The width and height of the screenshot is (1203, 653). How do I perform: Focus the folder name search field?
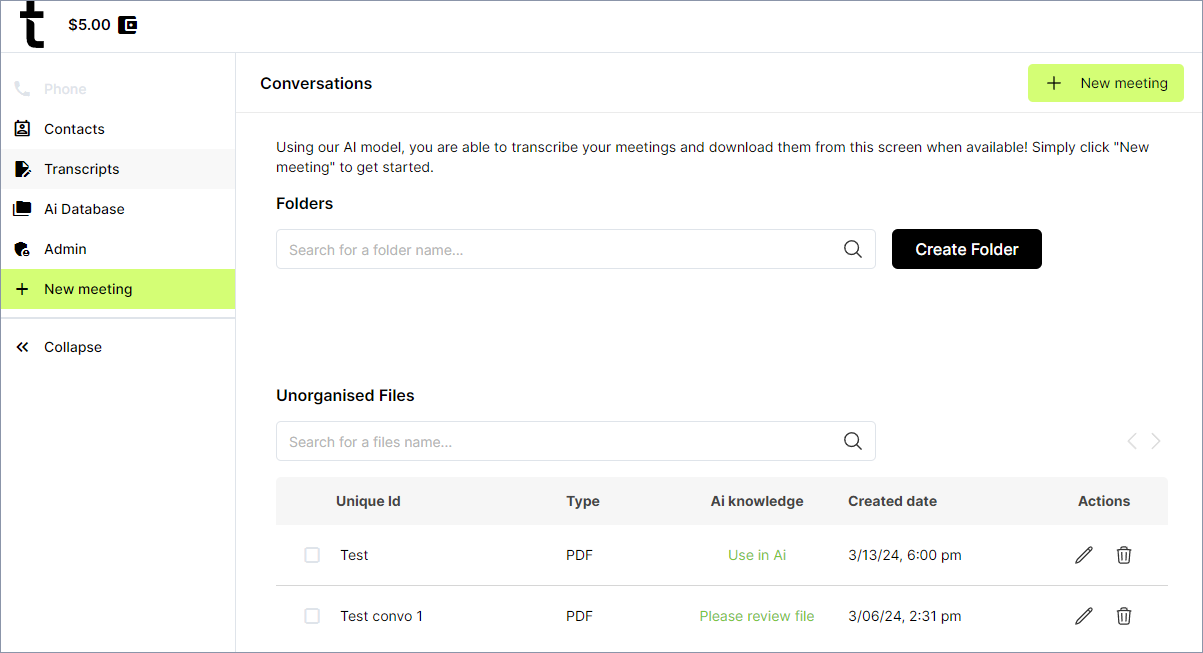tap(576, 249)
